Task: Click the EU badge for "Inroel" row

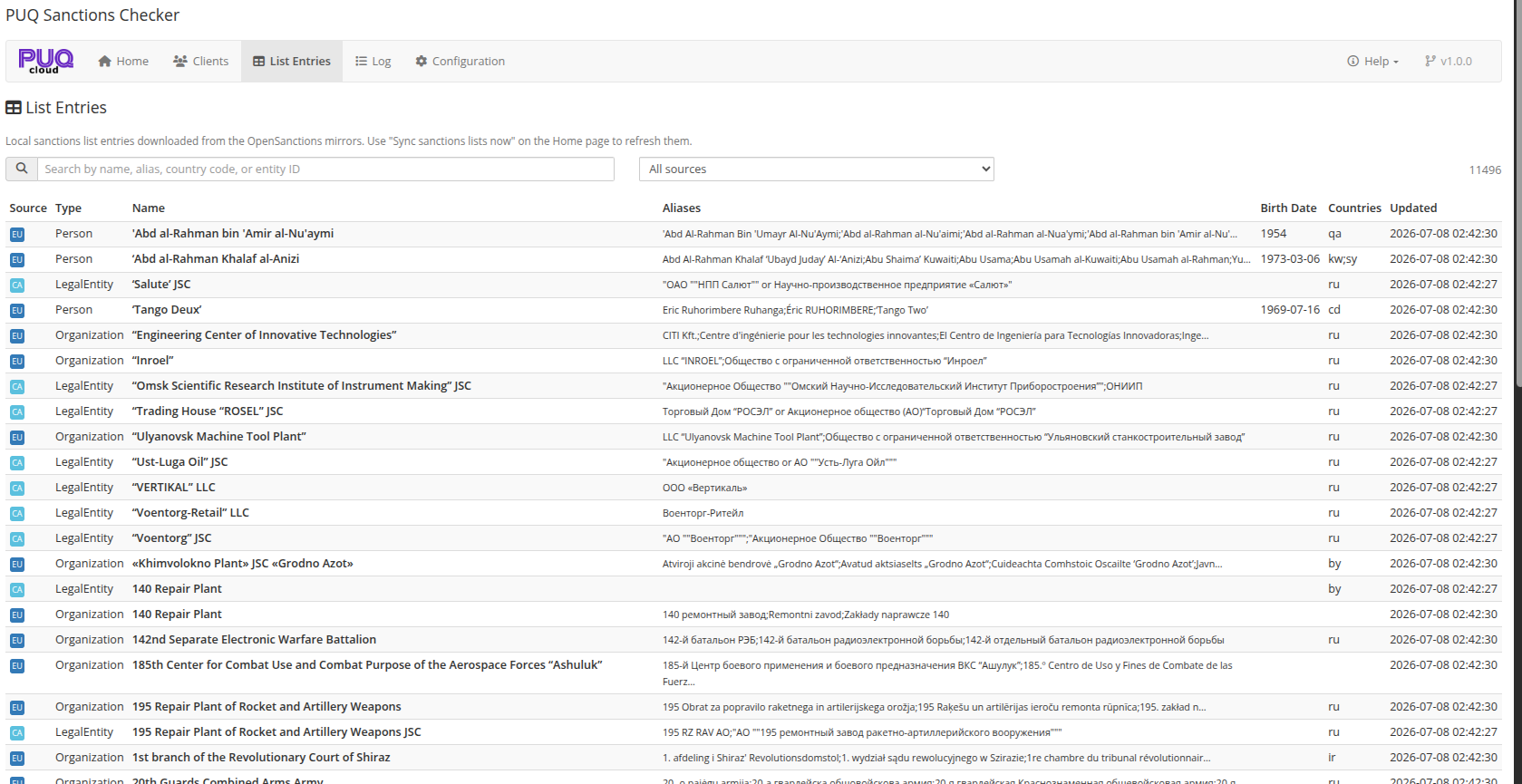Action: [x=17, y=361]
